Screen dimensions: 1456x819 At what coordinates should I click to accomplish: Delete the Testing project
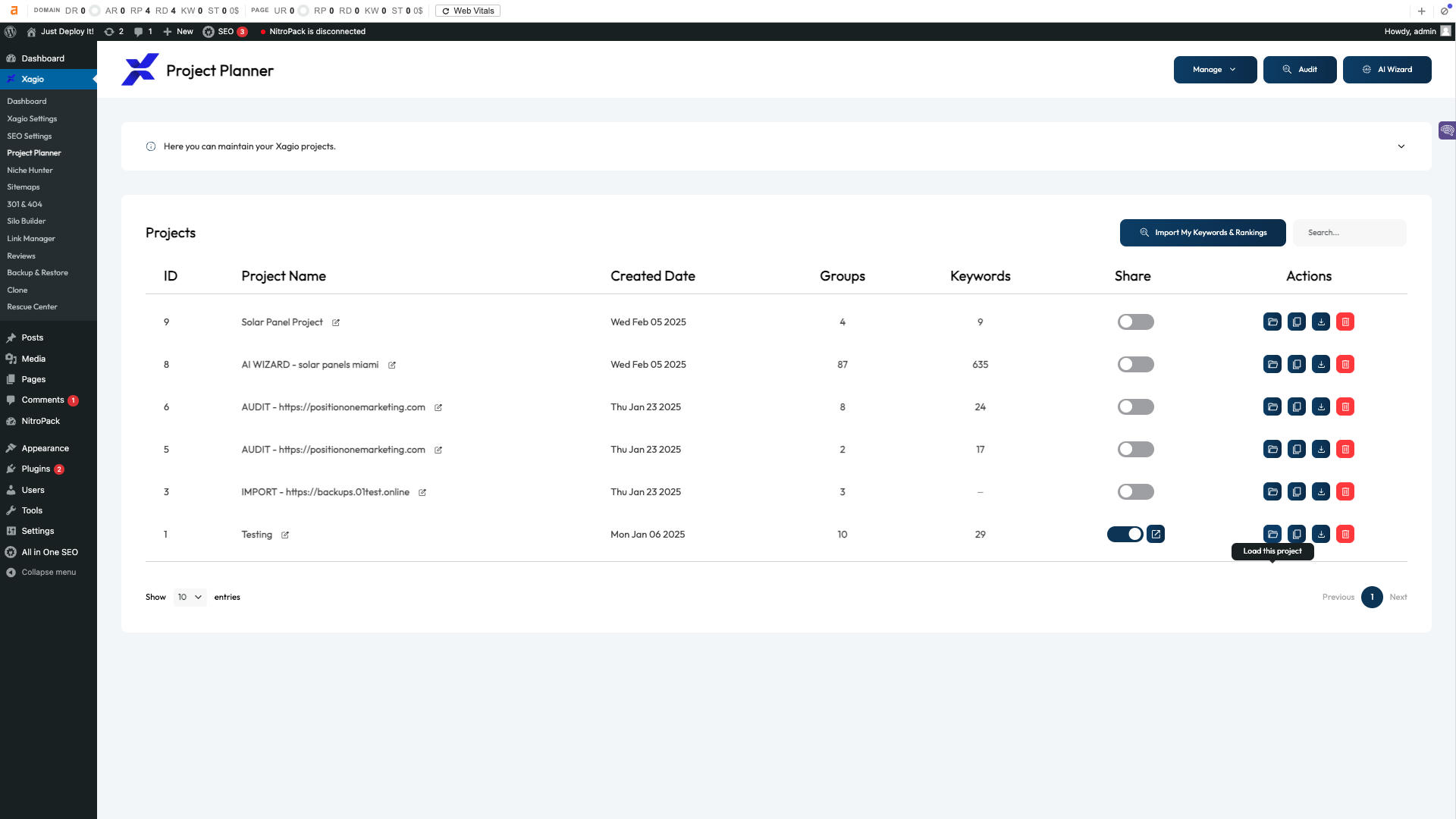[1345, 535]
